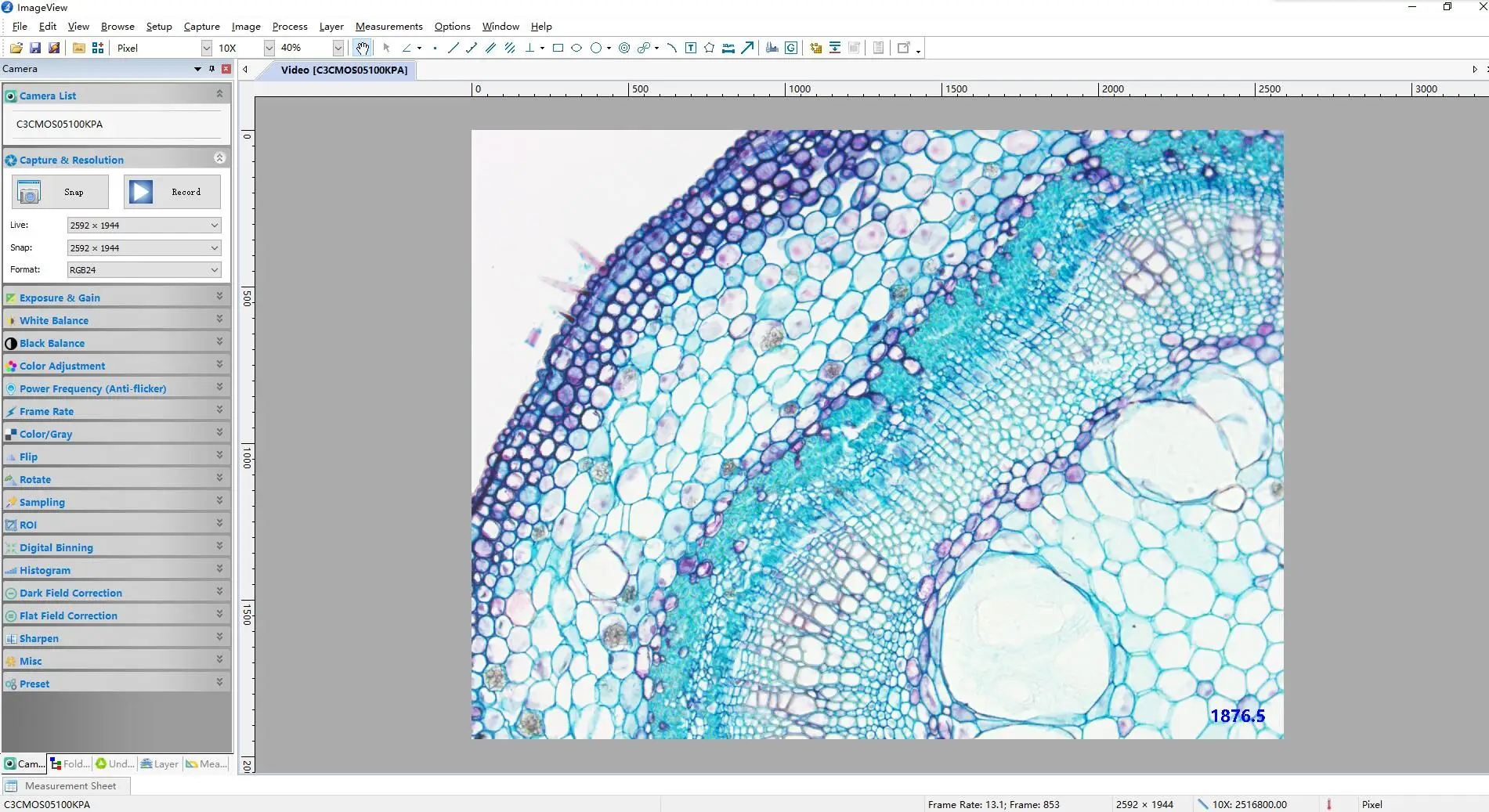
Task: Select the concentric circles annulus tool
Action: [x=624, y=48]
